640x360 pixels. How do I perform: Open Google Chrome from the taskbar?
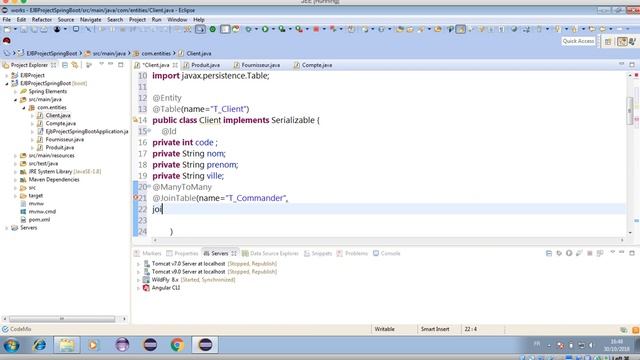pos(177,345)
